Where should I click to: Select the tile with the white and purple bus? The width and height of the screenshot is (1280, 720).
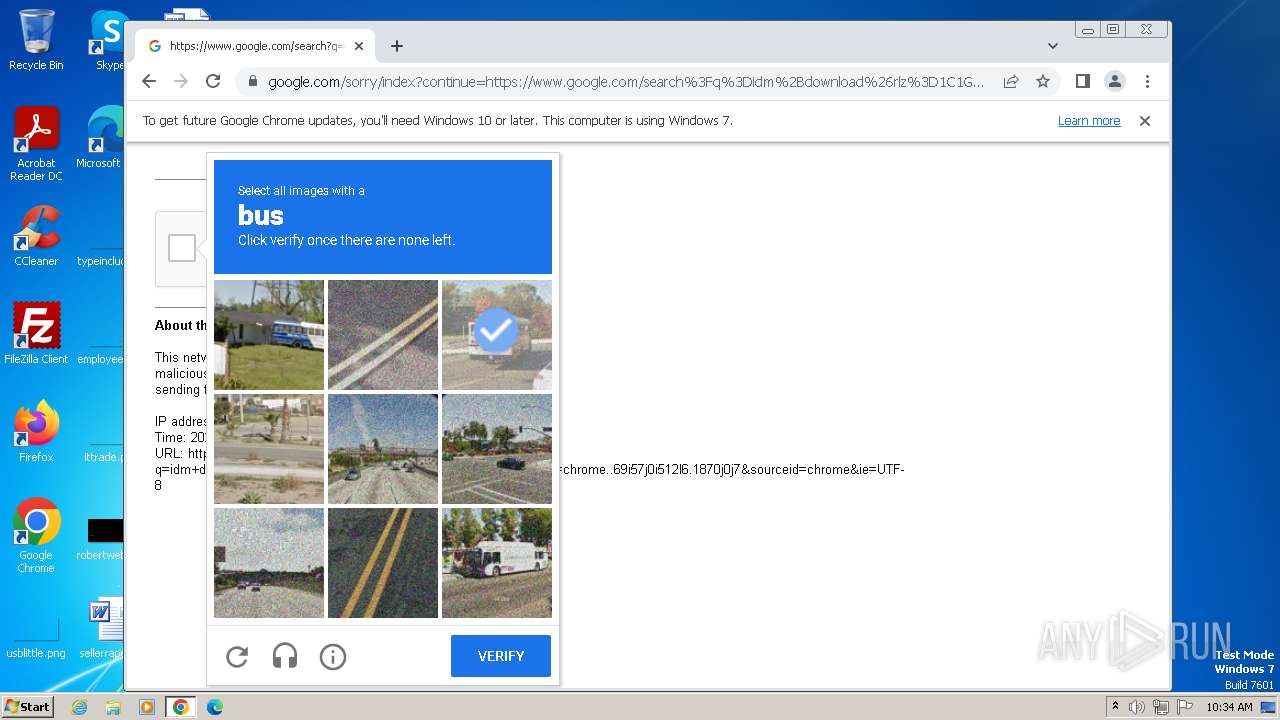click(x=497, y=563)
